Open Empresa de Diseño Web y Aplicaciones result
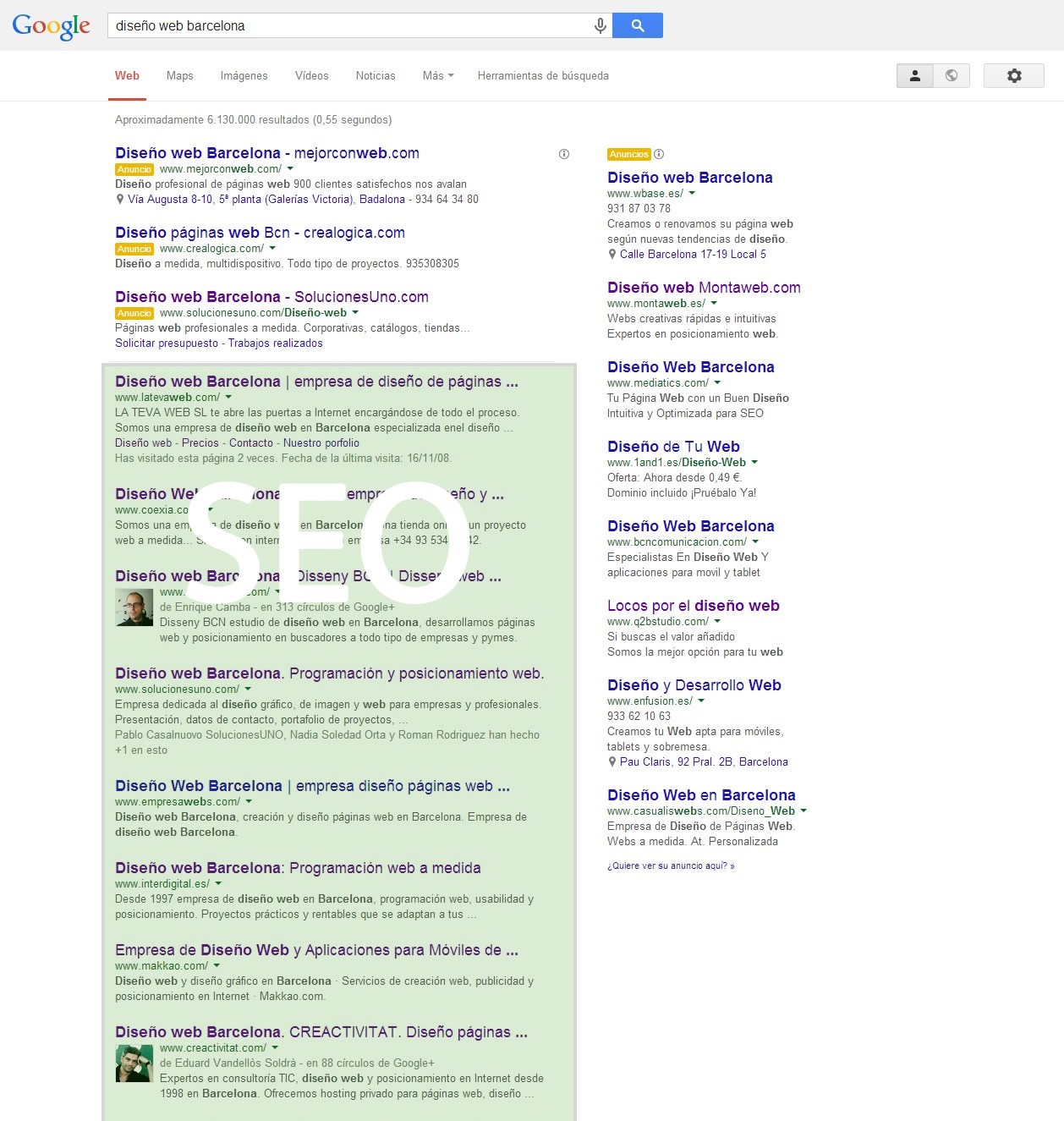This screenshot has height=1121, width=1064. (316, 950)
